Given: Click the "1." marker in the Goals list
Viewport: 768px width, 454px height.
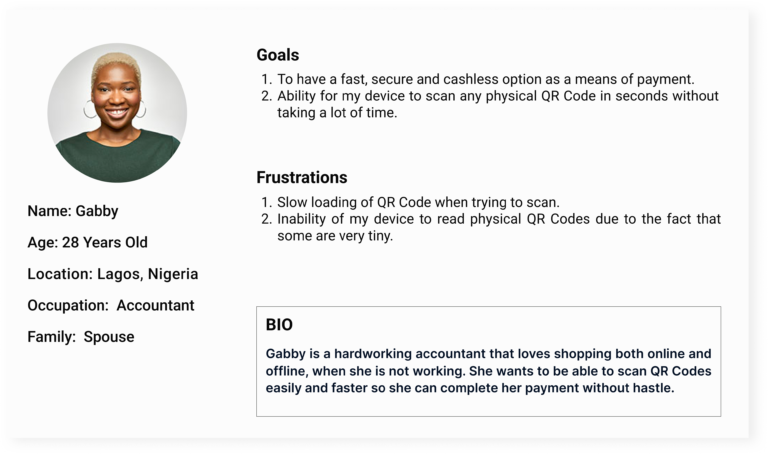Looking at the screenshot, I should (266, 79).
